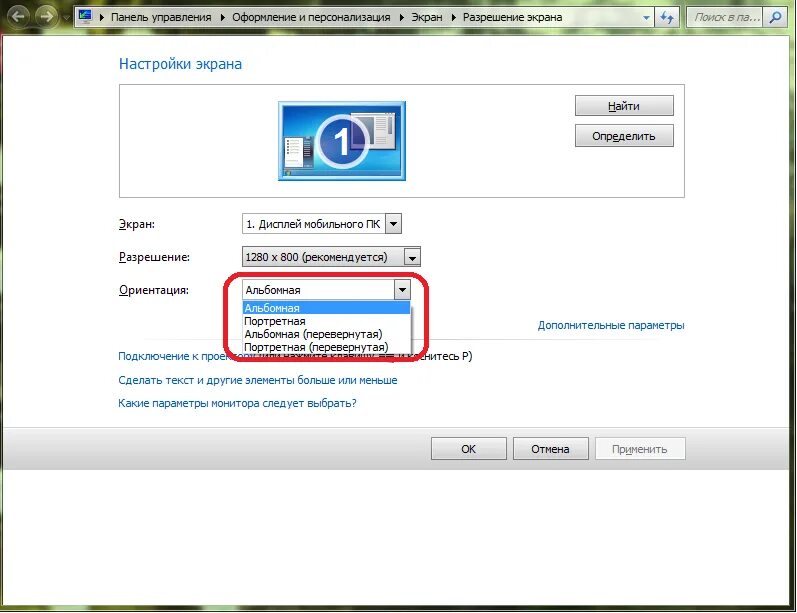
Task: Click the magnifier search icon
Action: pyautogui.click(x=775, y=17)
